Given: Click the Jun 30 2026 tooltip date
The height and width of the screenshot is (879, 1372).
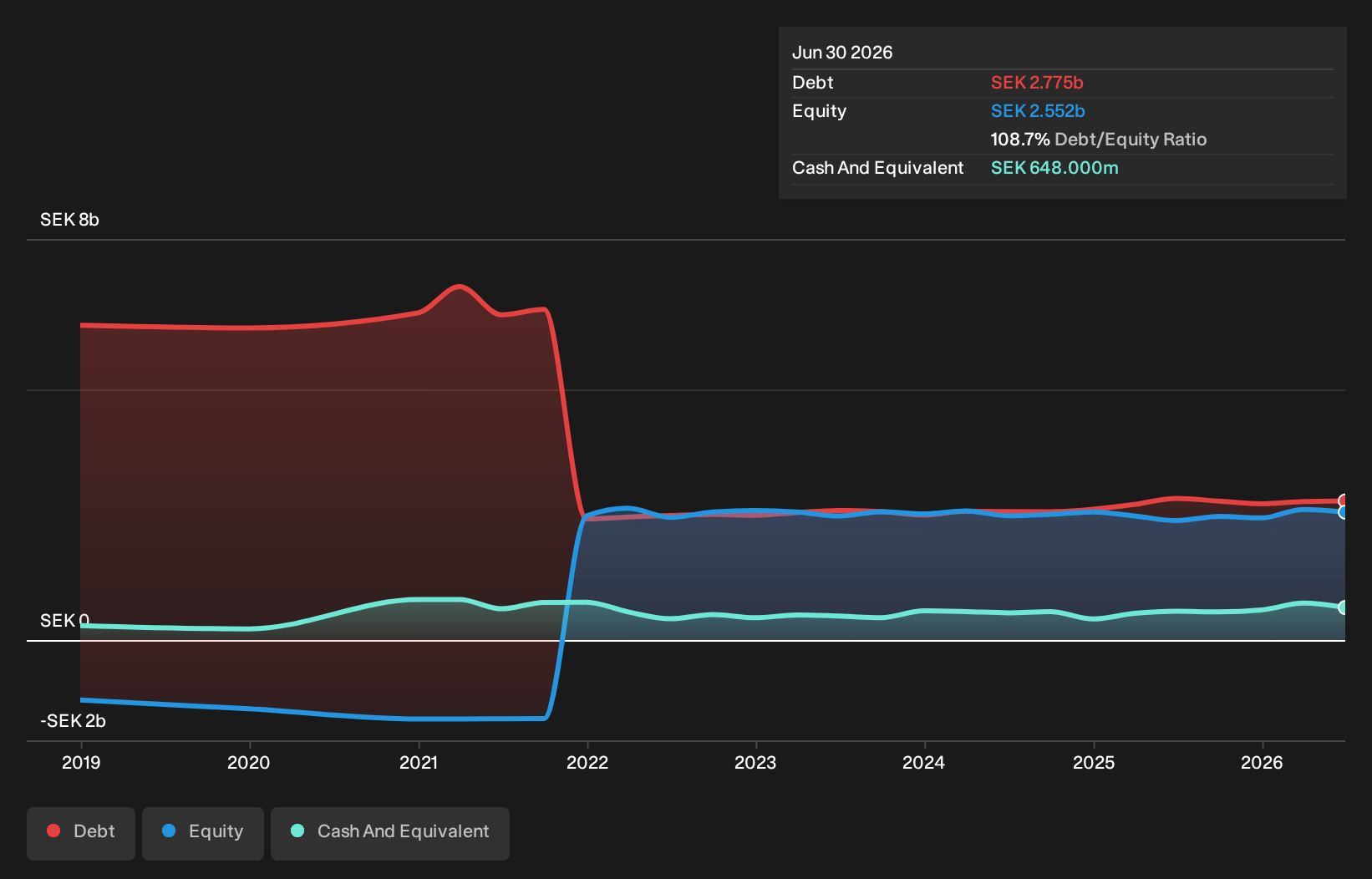Looking at the screenshot, I should (x=842, y=53).
